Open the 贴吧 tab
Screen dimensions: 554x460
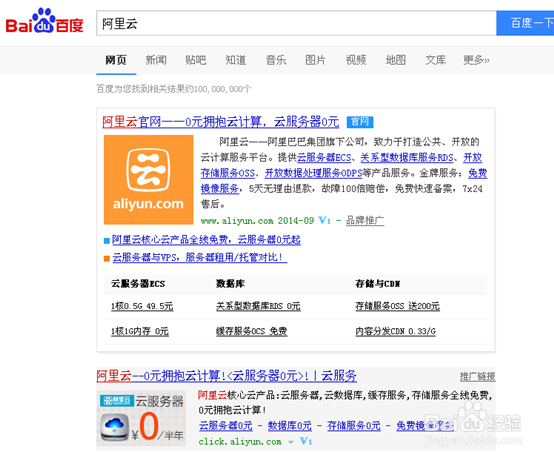coord(196,60)
